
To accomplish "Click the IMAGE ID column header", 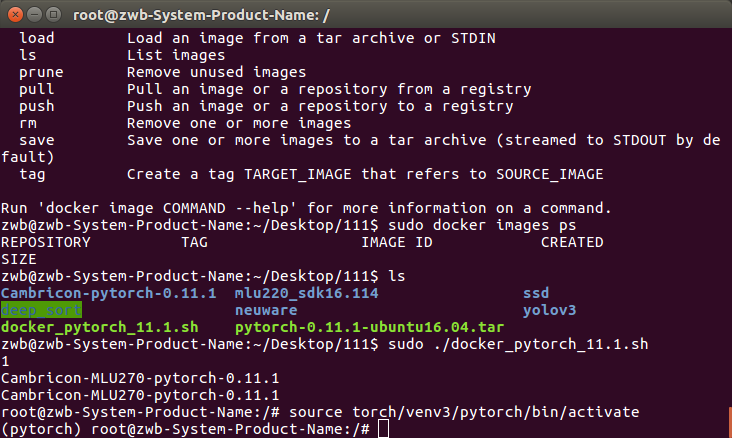I will click(397, 242).
